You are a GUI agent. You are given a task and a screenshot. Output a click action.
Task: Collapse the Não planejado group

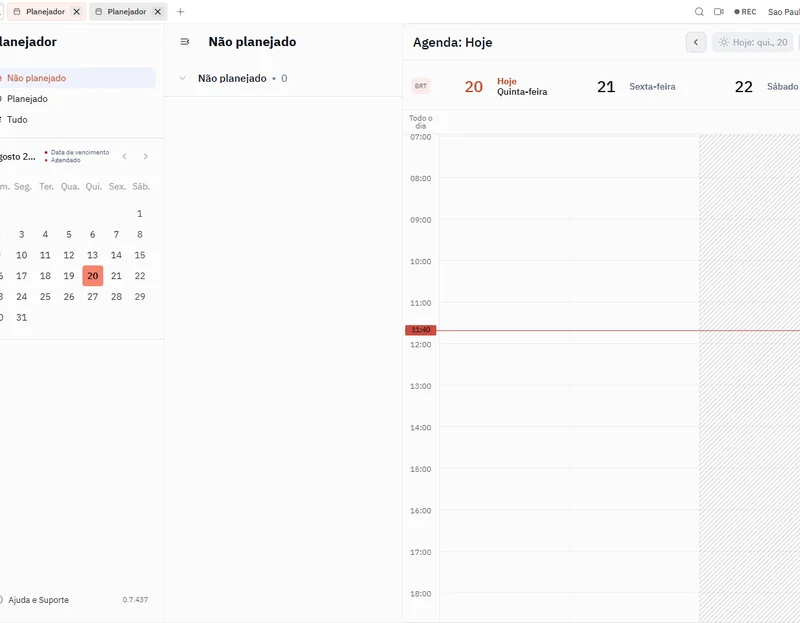coord(182,78)
